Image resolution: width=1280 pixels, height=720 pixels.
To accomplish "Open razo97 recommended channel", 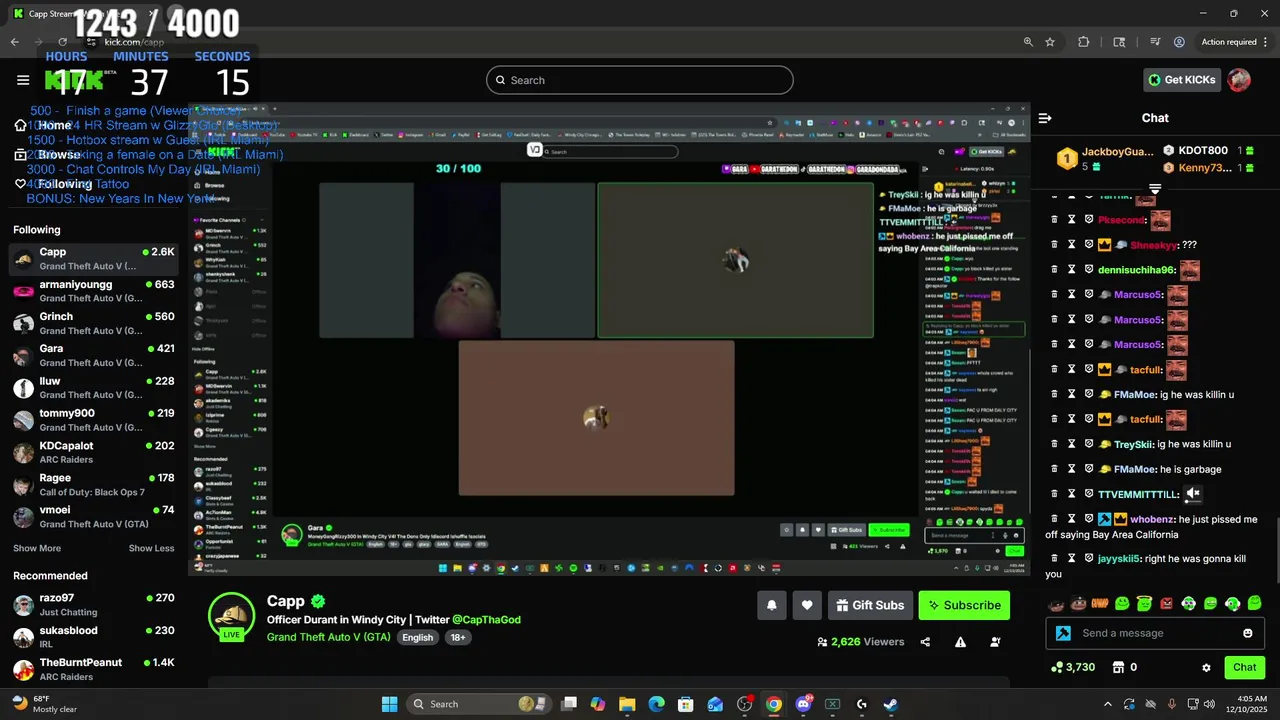I will 94,604.
